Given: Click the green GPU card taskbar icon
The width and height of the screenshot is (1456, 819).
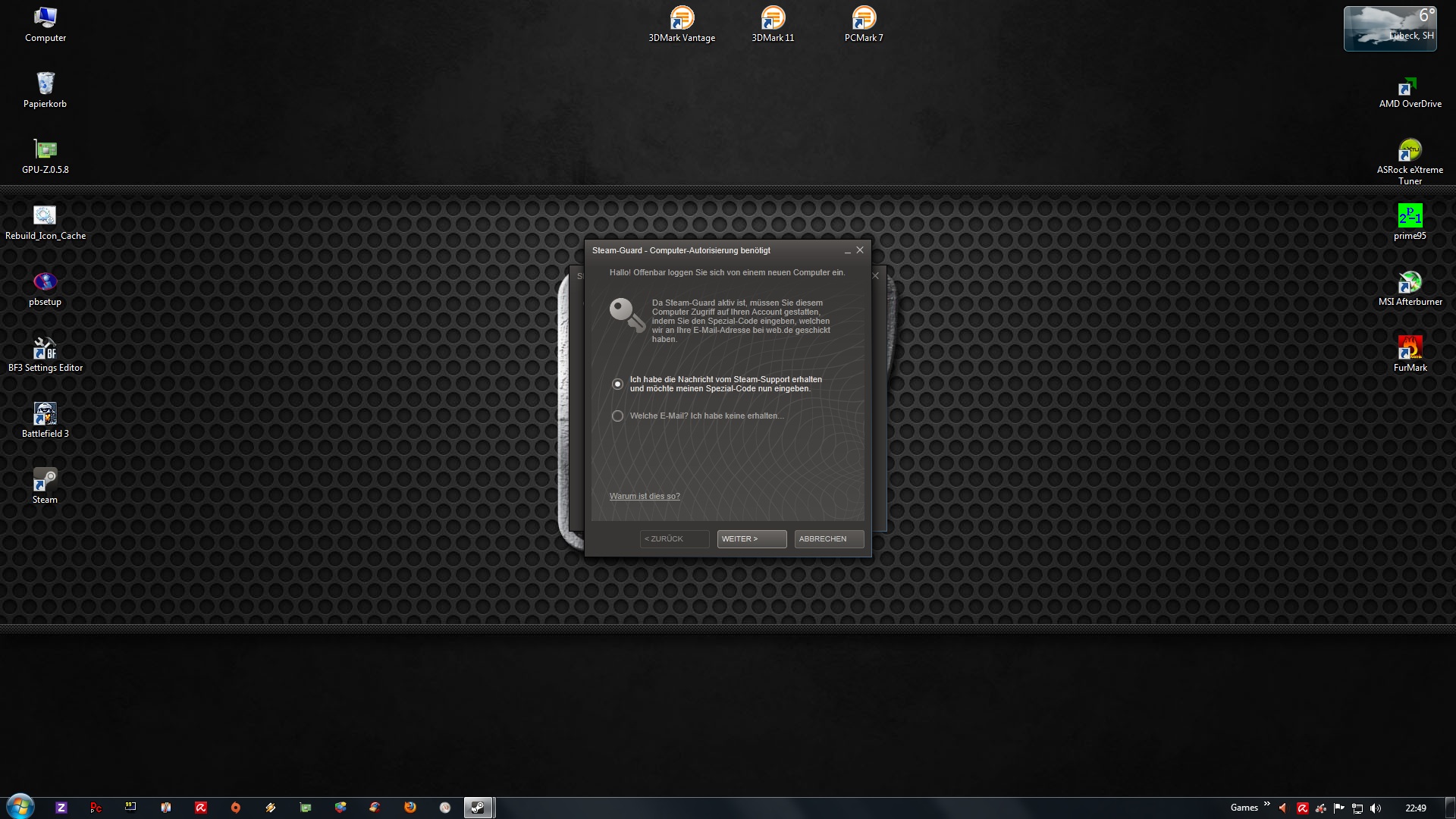Looking at the screenshot, I should (306, 808).
